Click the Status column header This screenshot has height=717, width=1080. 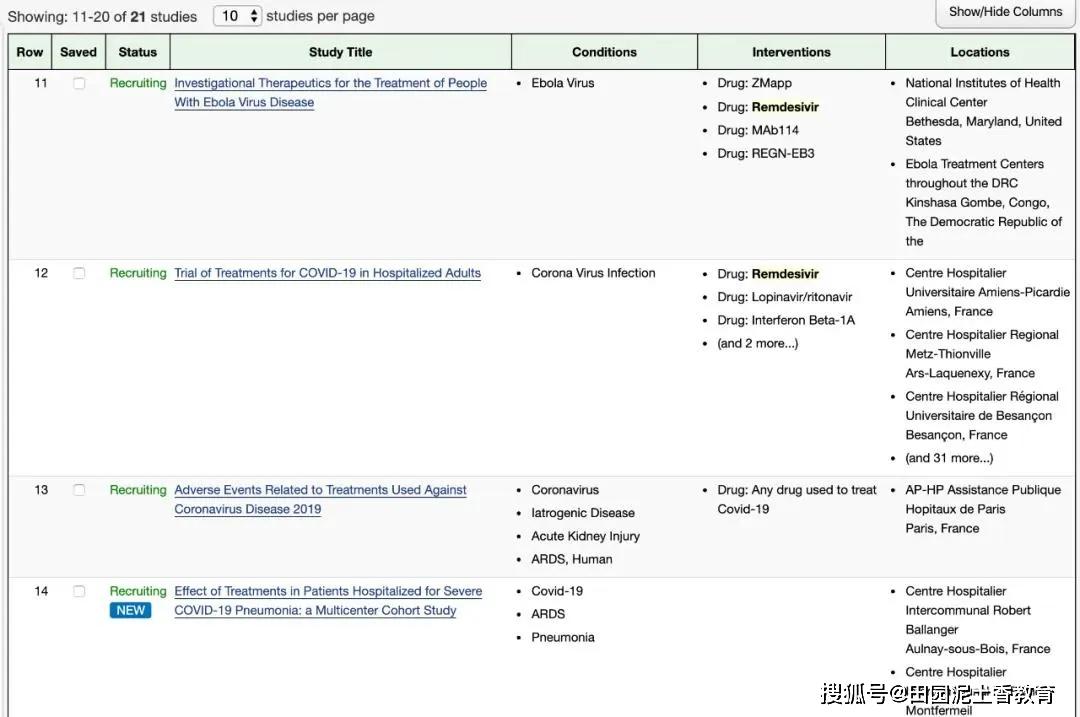tap(138, 52)
